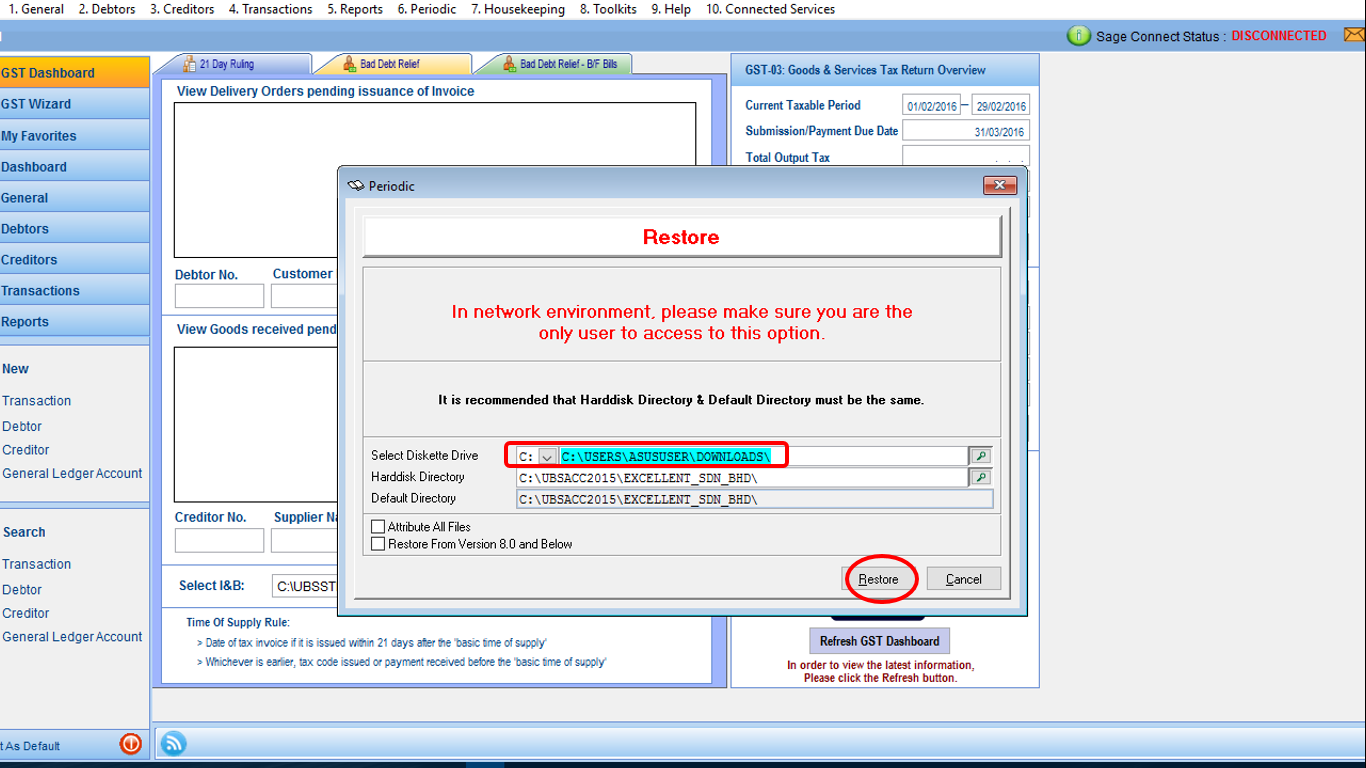
Task: Click General Ledger Account under New
Action: coord(72,474)
